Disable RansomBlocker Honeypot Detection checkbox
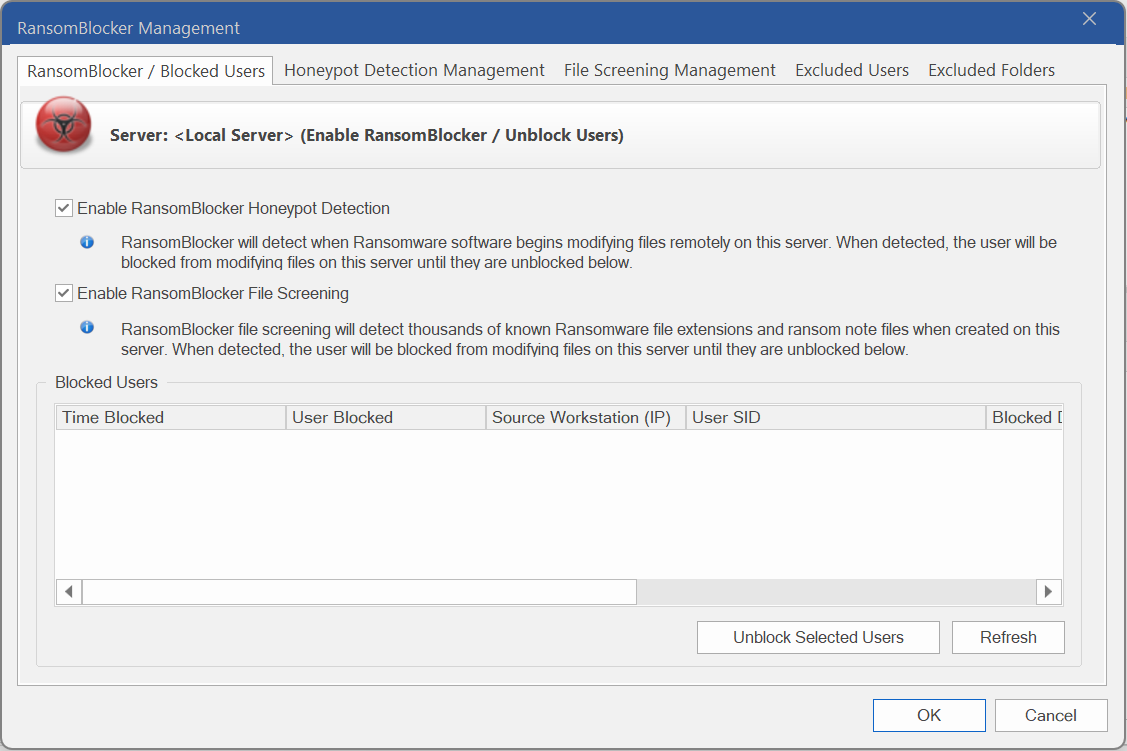1127x751 pixels. (x=64, y=208)
